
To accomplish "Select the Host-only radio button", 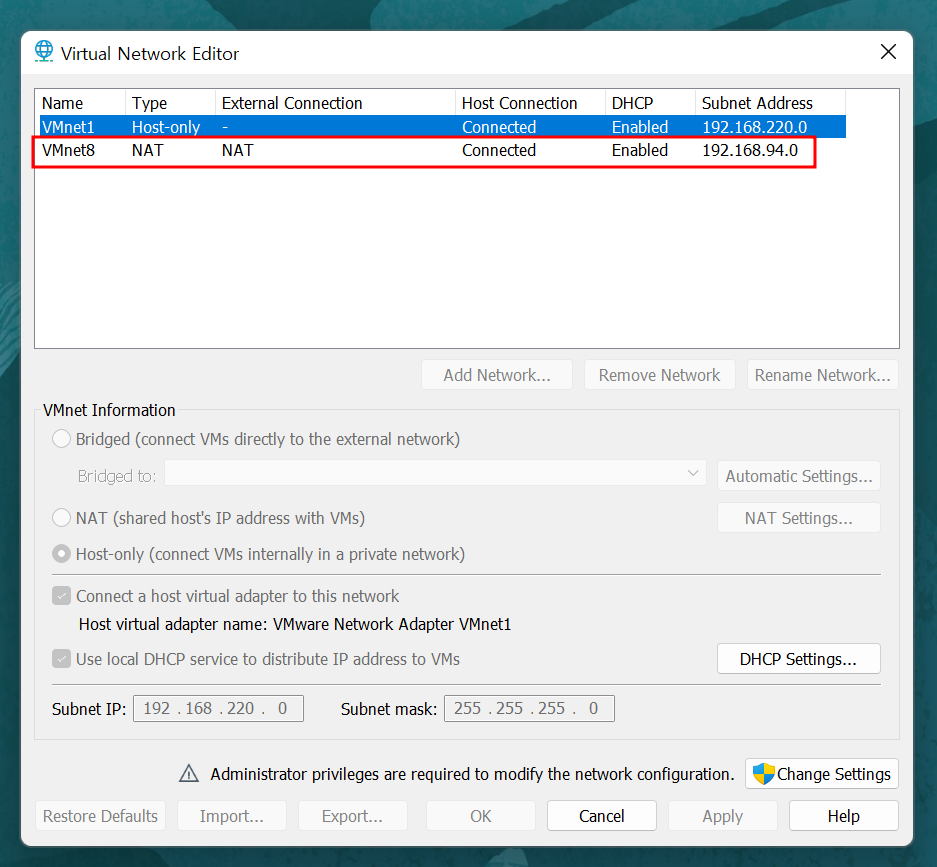I will click(62, 554).
